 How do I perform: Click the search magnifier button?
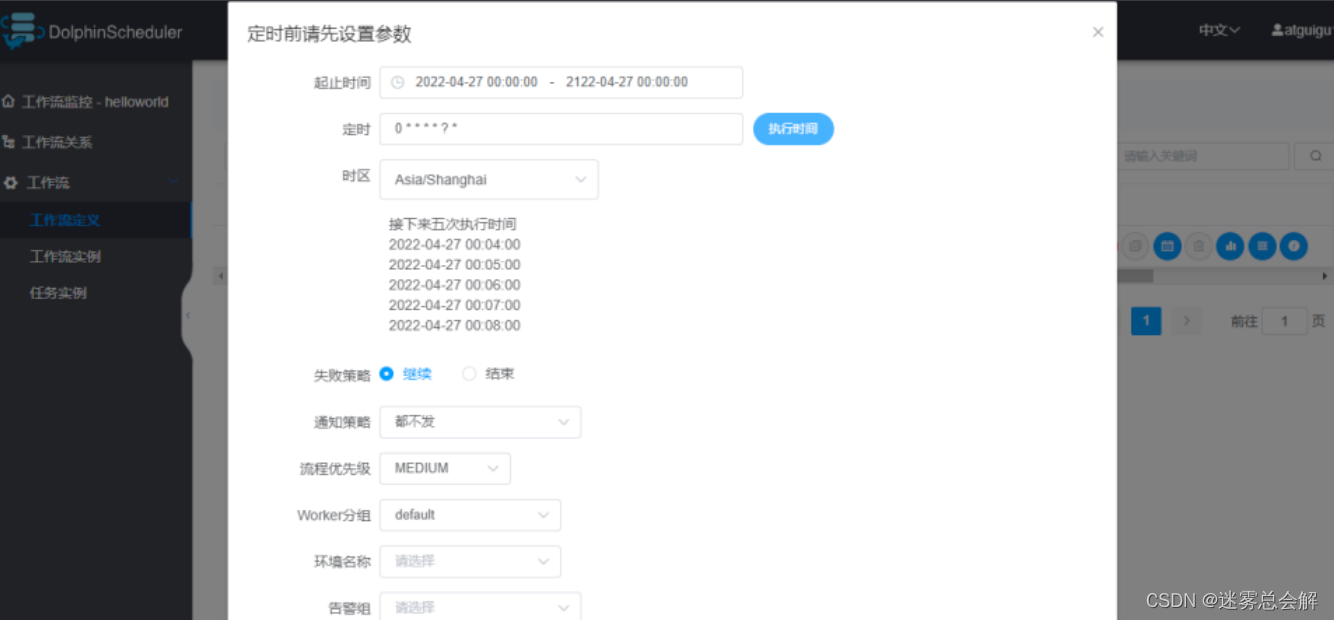(1315, 156)
